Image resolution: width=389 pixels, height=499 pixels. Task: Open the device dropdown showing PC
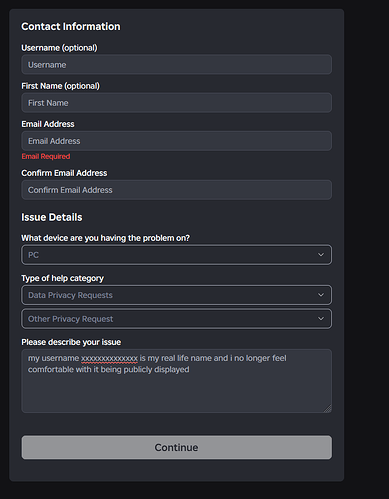(176, 255)
